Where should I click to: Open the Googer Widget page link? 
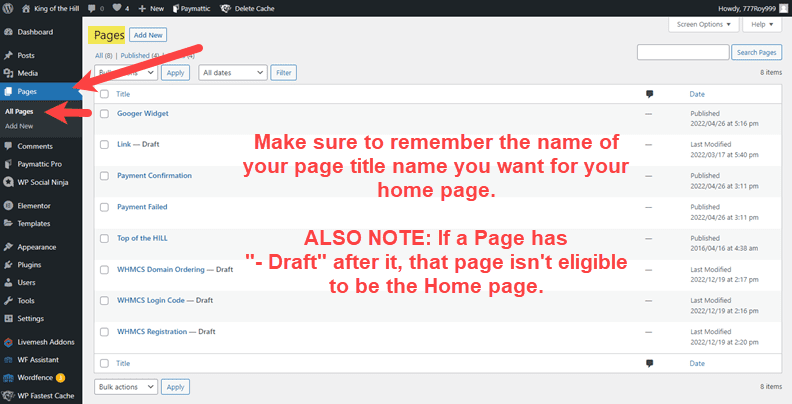tap(143, 114)
